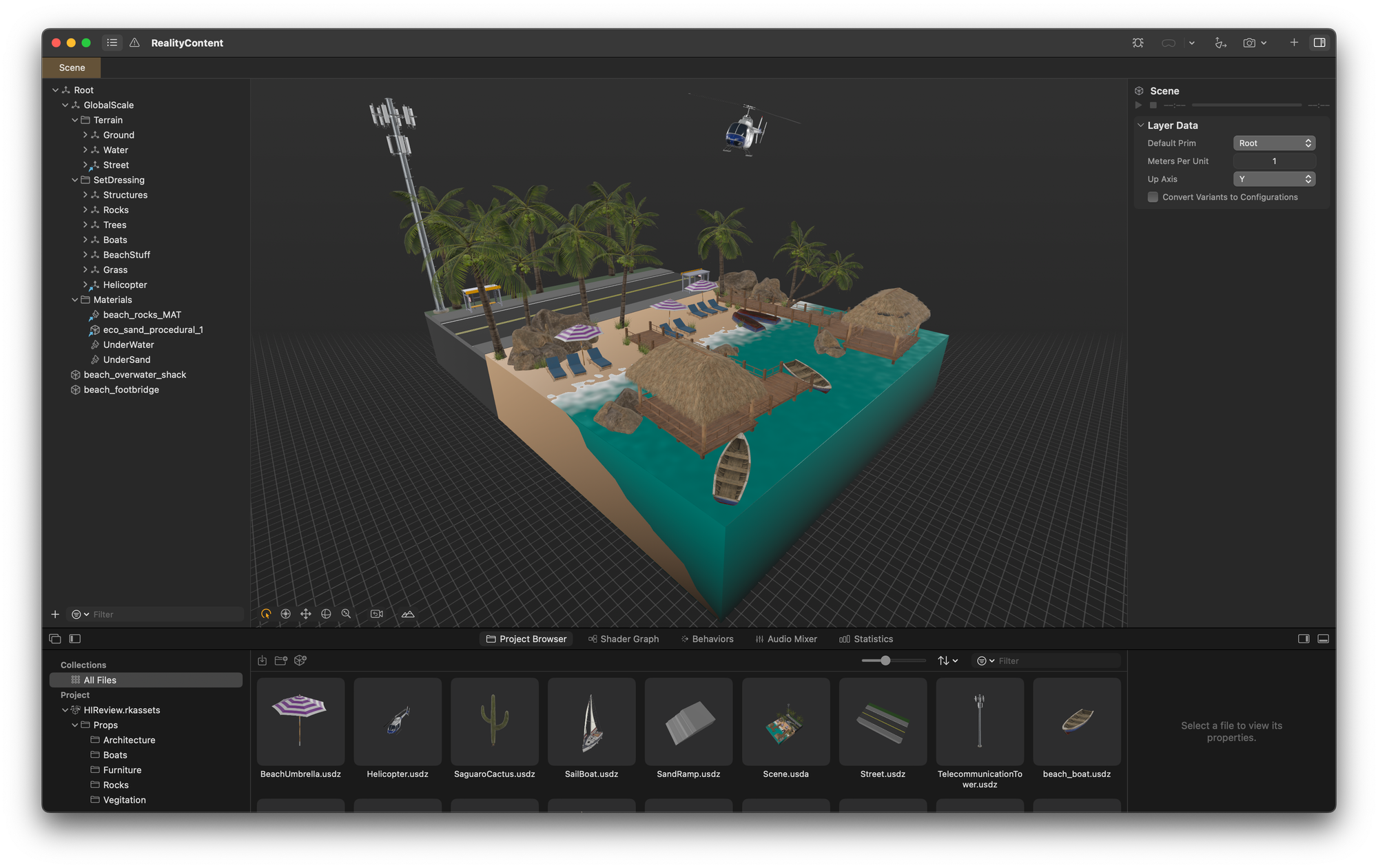
Task: Adjust the thumbnail size slider
Action: pyautogui.click(x=885, y=660)
